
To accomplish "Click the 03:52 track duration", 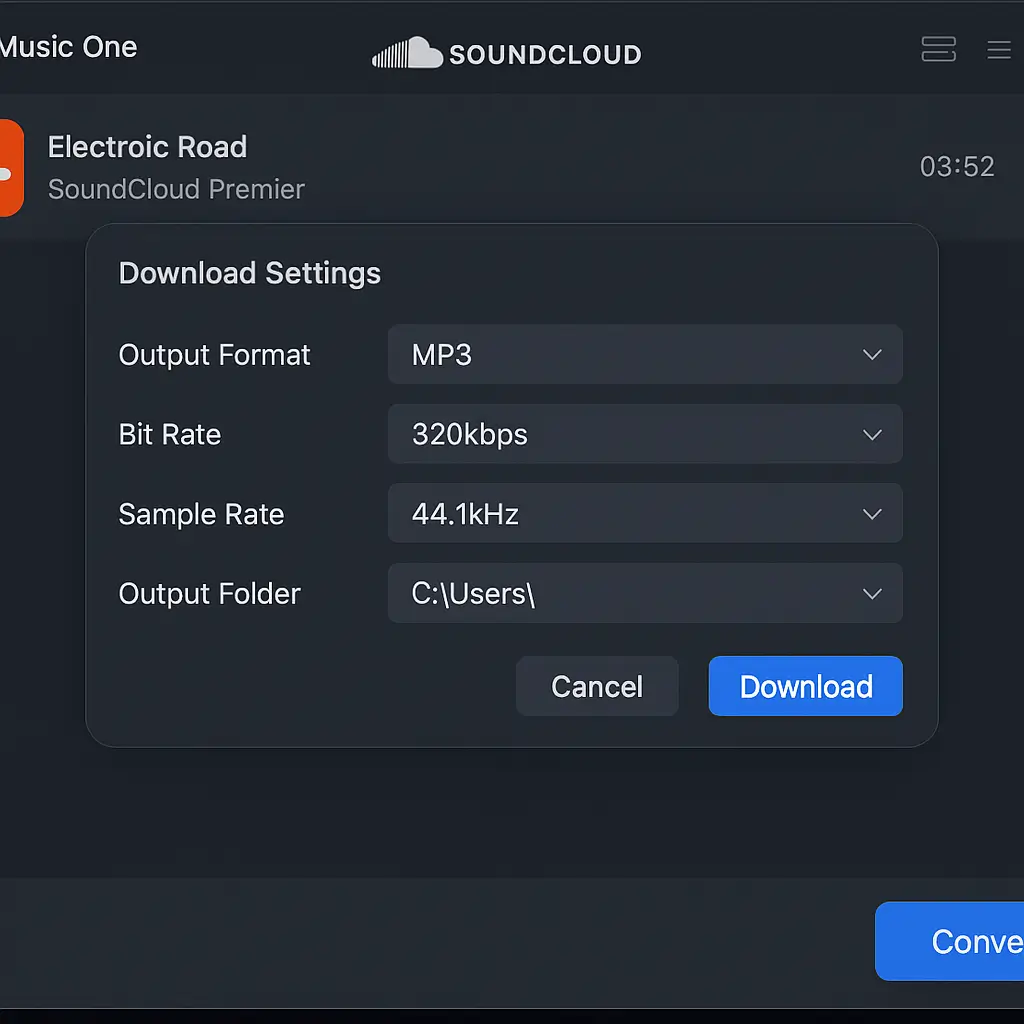I will [957, 168].
